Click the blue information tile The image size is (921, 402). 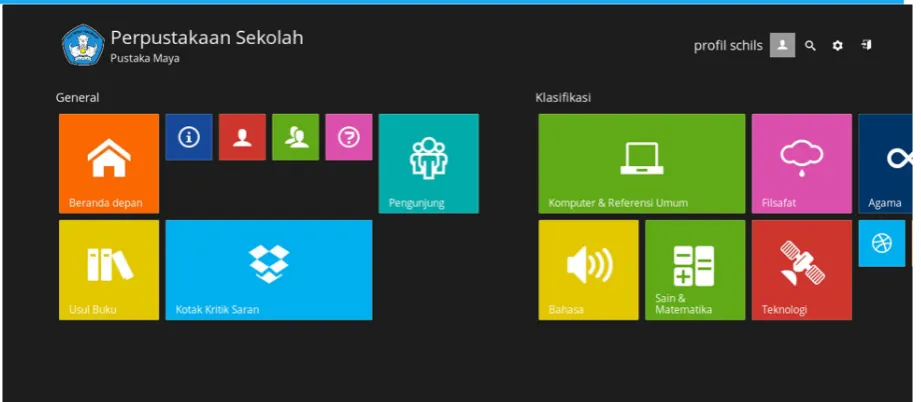189,137
